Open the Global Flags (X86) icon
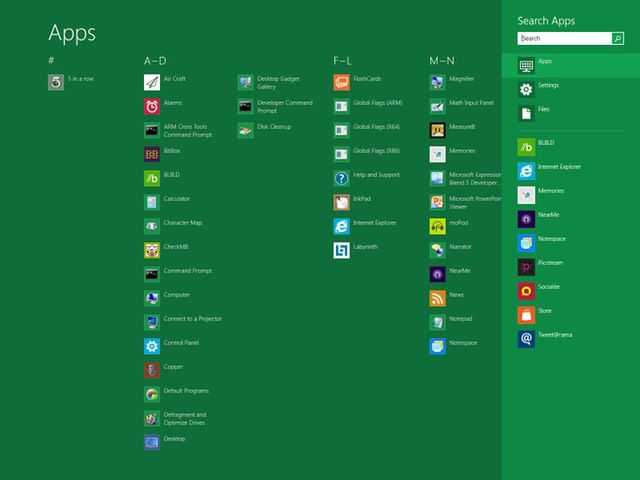 coord(341,154)
